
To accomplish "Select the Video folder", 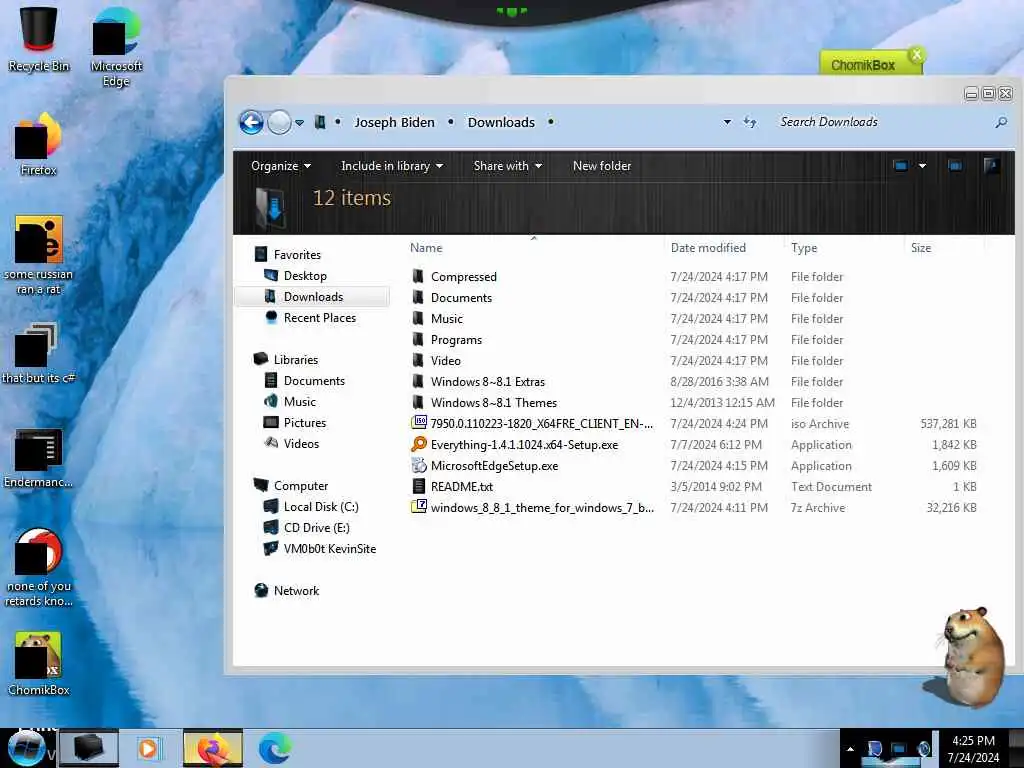I will coord(445,360).
